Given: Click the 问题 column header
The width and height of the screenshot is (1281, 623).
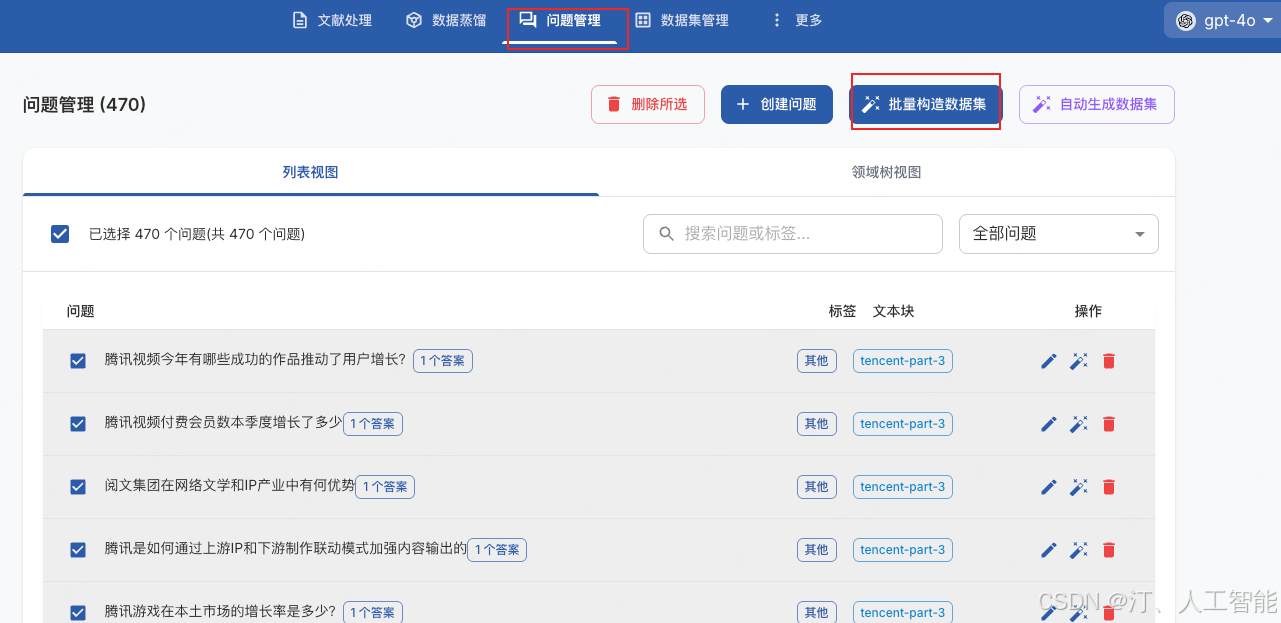Looking at the screenshot, I should tap(81, 311).
